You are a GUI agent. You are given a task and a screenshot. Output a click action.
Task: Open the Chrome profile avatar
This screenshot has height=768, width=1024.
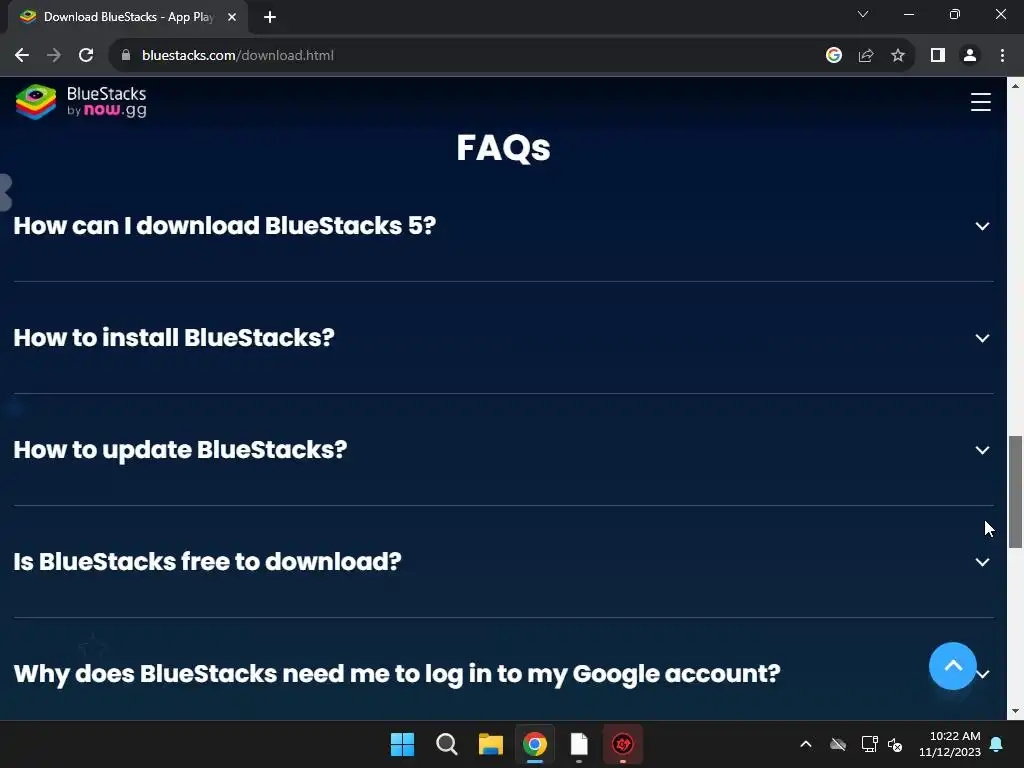tap(970, 56)
